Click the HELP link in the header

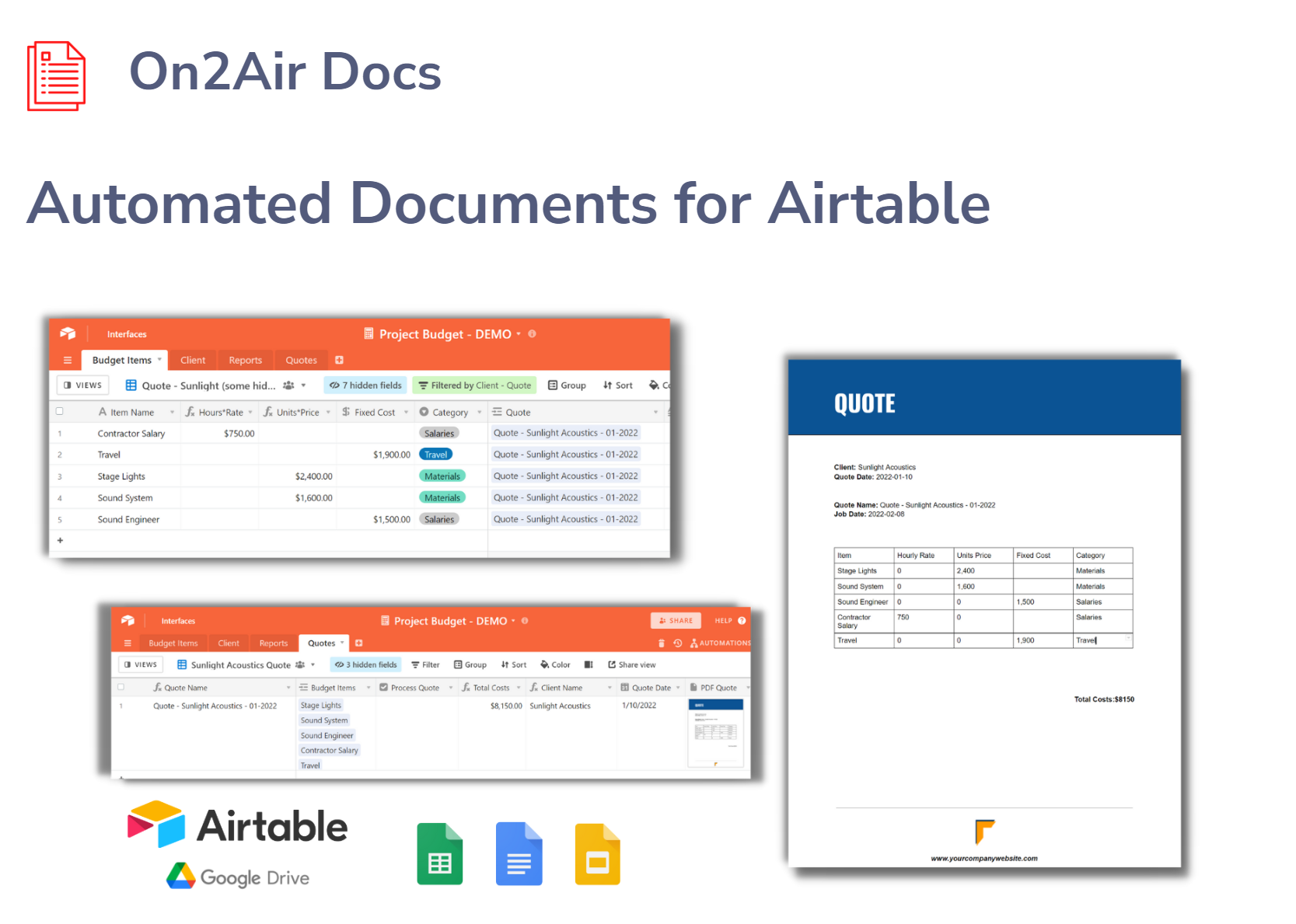(x=721, y=620)
